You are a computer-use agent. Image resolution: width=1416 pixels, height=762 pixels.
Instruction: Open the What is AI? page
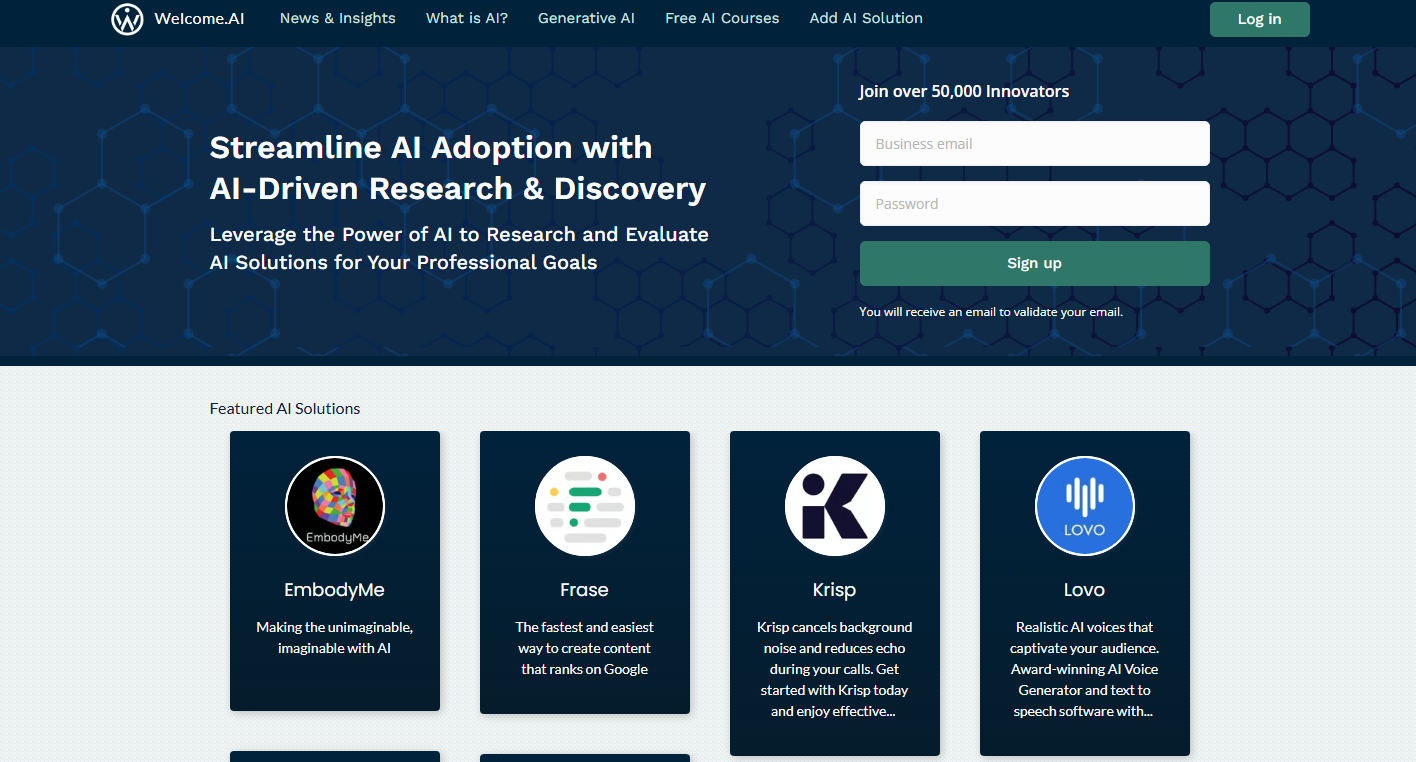[467, 18]
